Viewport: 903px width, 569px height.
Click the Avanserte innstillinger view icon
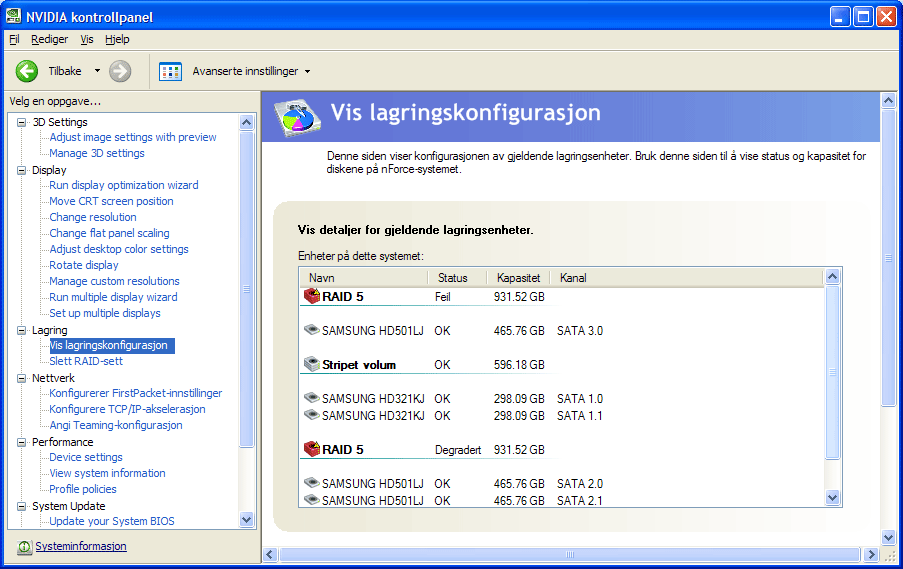[x=170, y=71]
